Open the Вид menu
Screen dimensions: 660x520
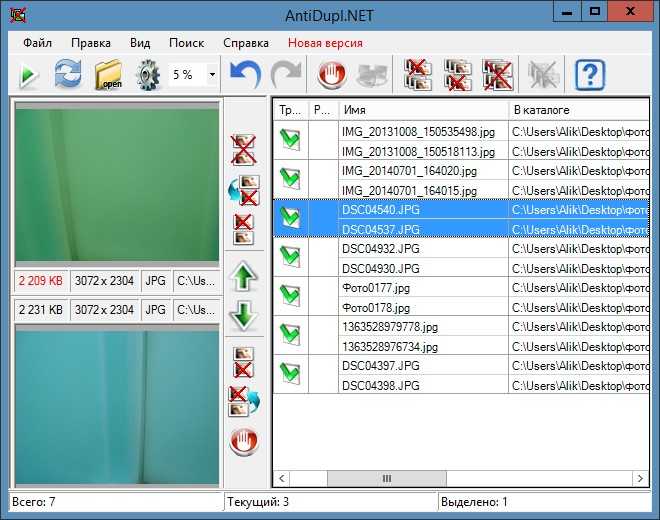point(140,43)
